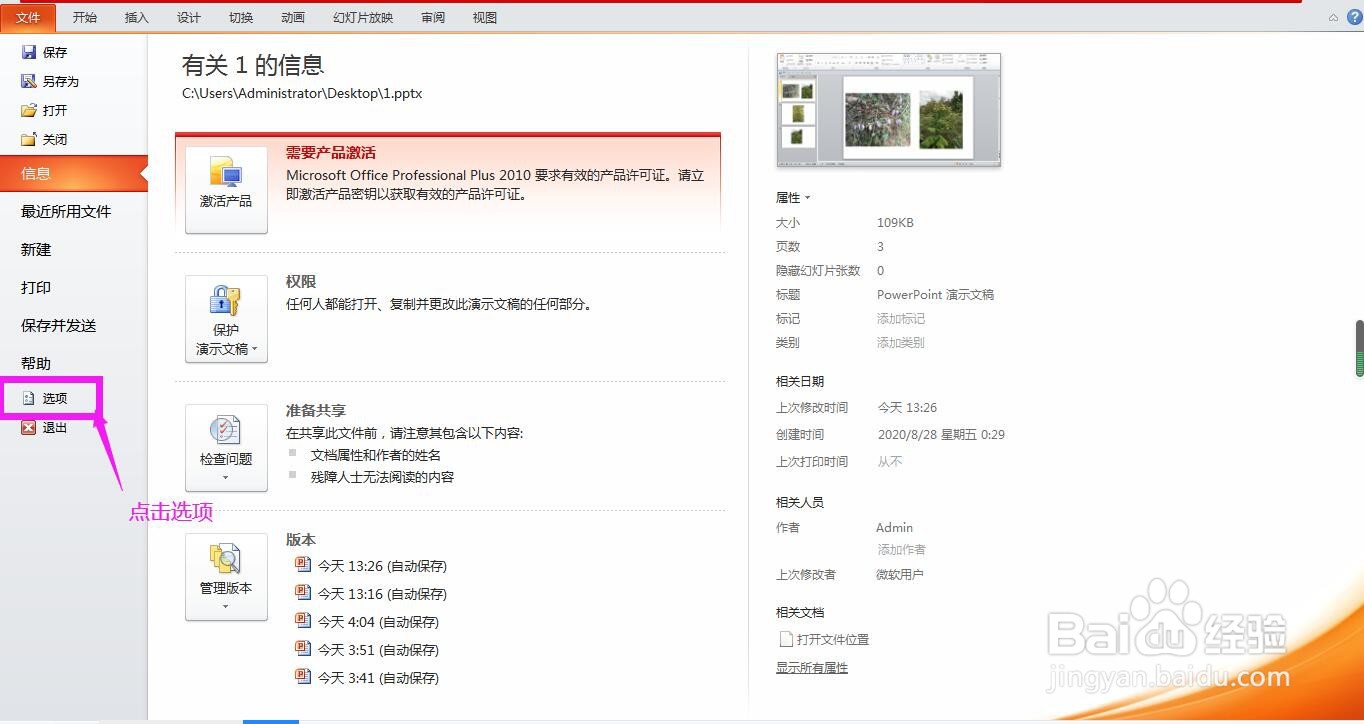Switch to the Transitions (切换) tab

pyautogui.click(x=241, y=18)
